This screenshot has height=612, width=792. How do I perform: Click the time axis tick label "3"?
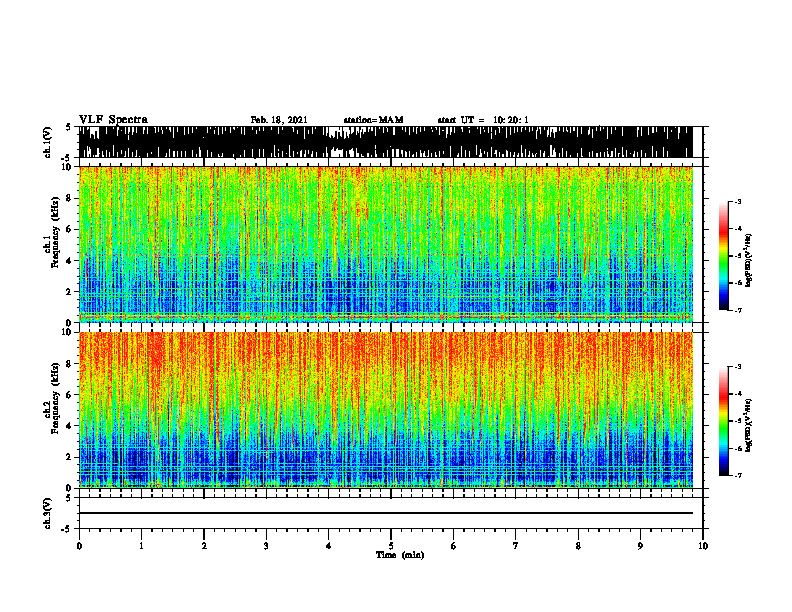[x=266, y=546]
